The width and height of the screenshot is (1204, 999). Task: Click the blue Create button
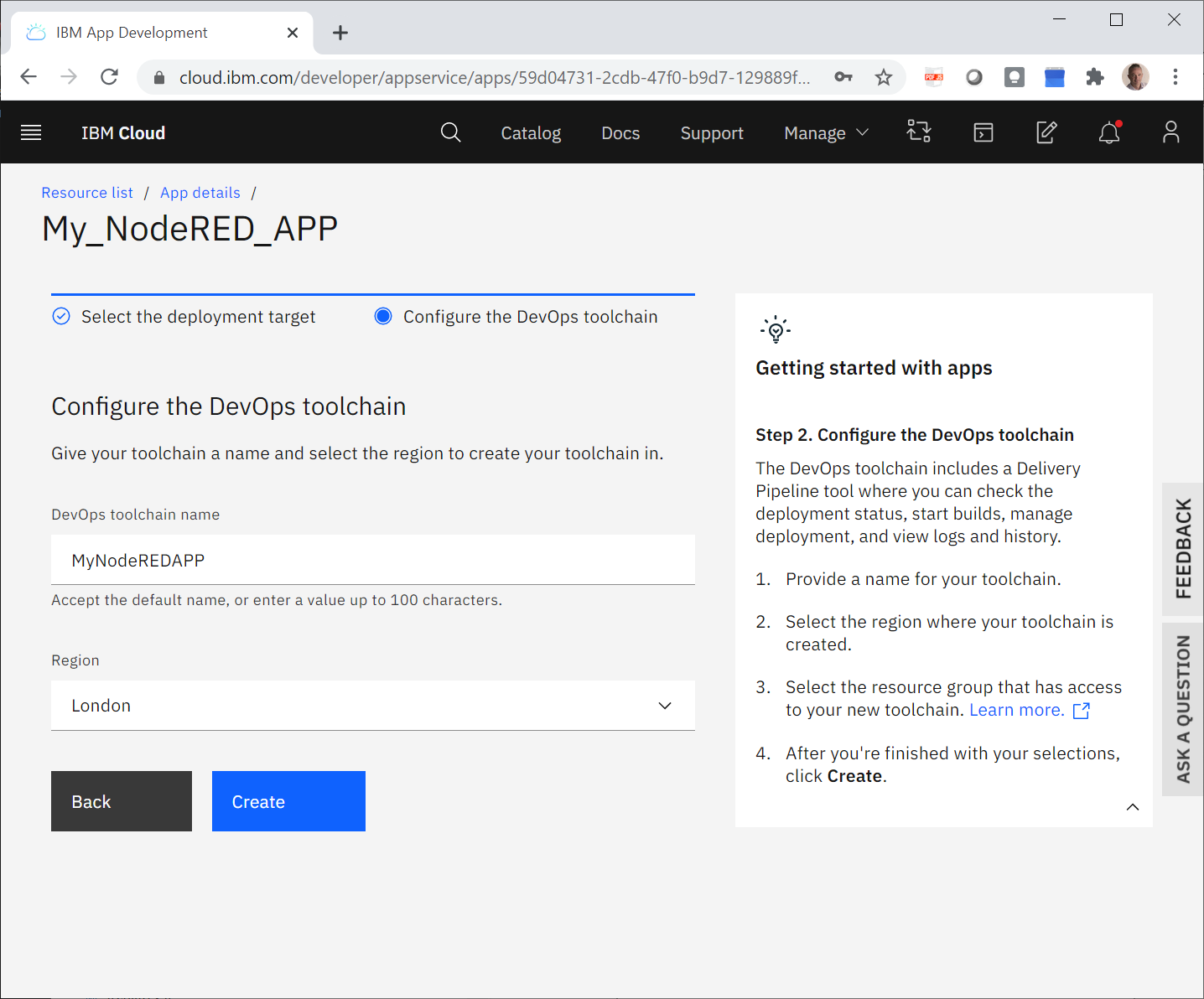pos(288,801)
